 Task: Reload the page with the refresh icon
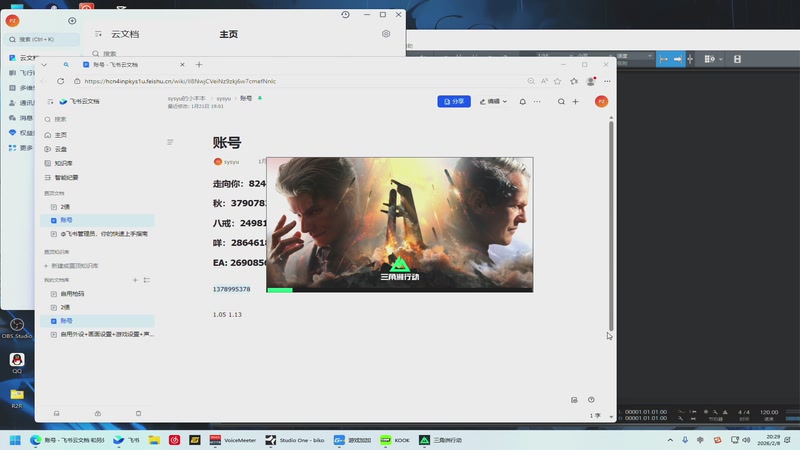click(60, 81)
